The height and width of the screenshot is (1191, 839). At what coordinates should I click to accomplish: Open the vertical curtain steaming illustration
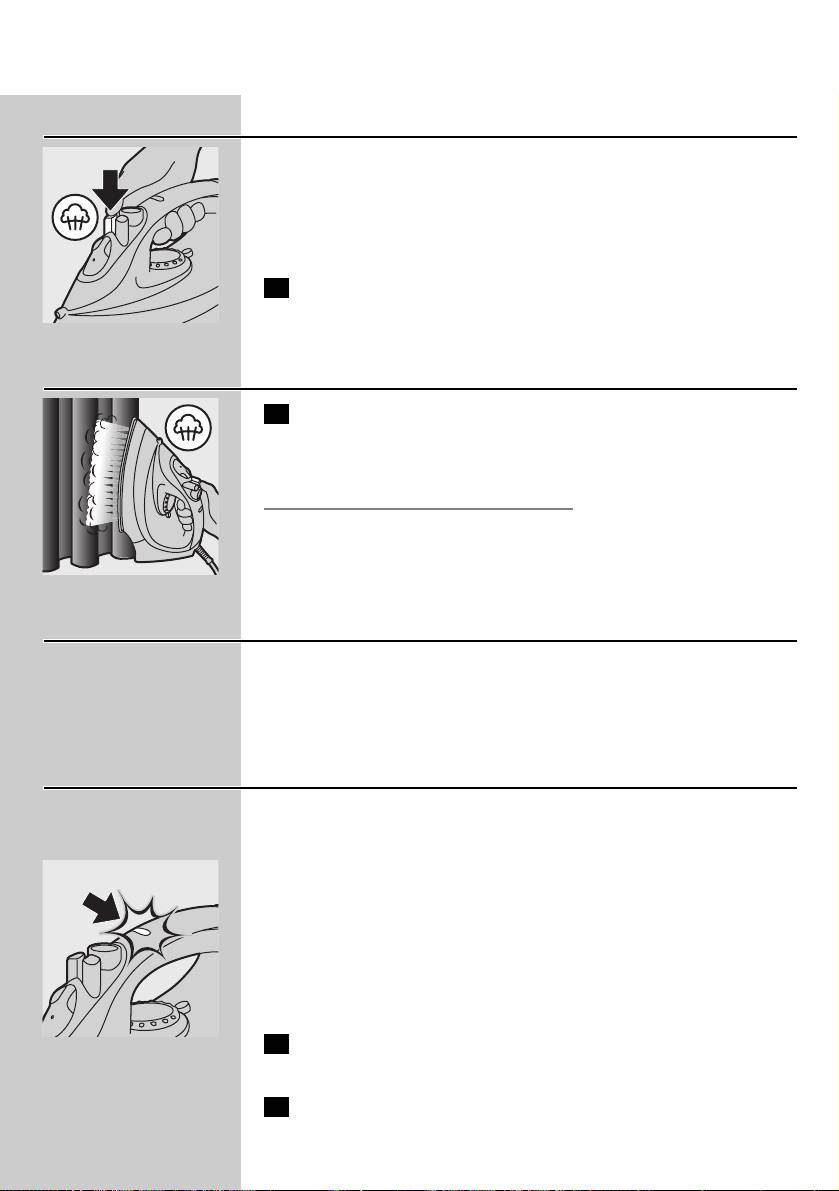click(131, 486)
